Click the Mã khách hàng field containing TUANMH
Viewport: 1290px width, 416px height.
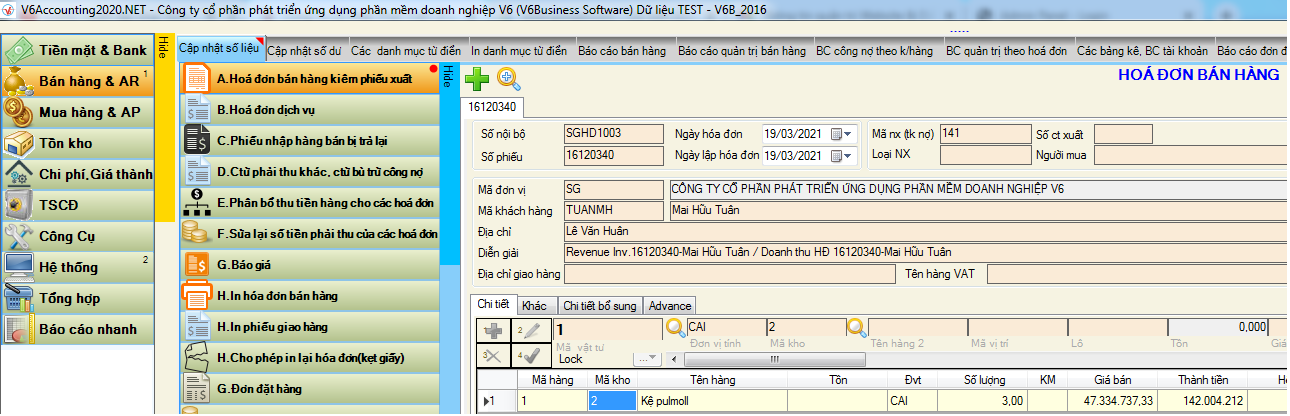612,210
